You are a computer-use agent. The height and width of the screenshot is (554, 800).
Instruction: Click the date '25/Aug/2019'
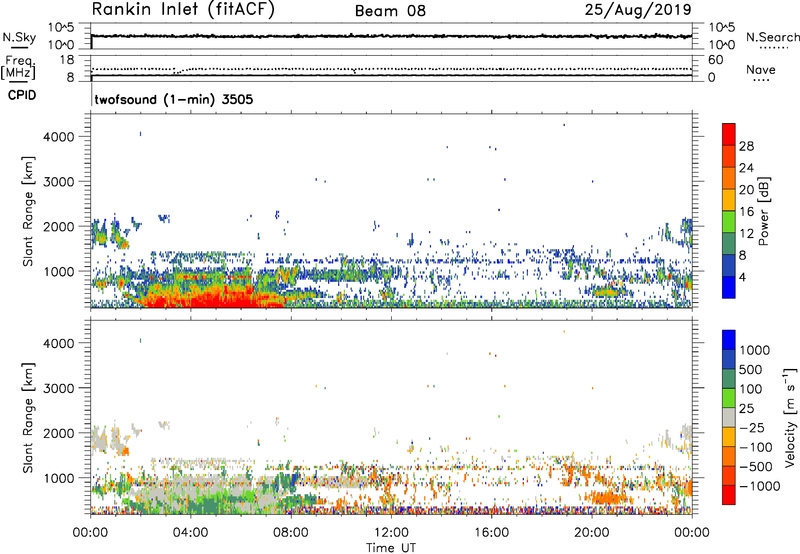point(638,9)
